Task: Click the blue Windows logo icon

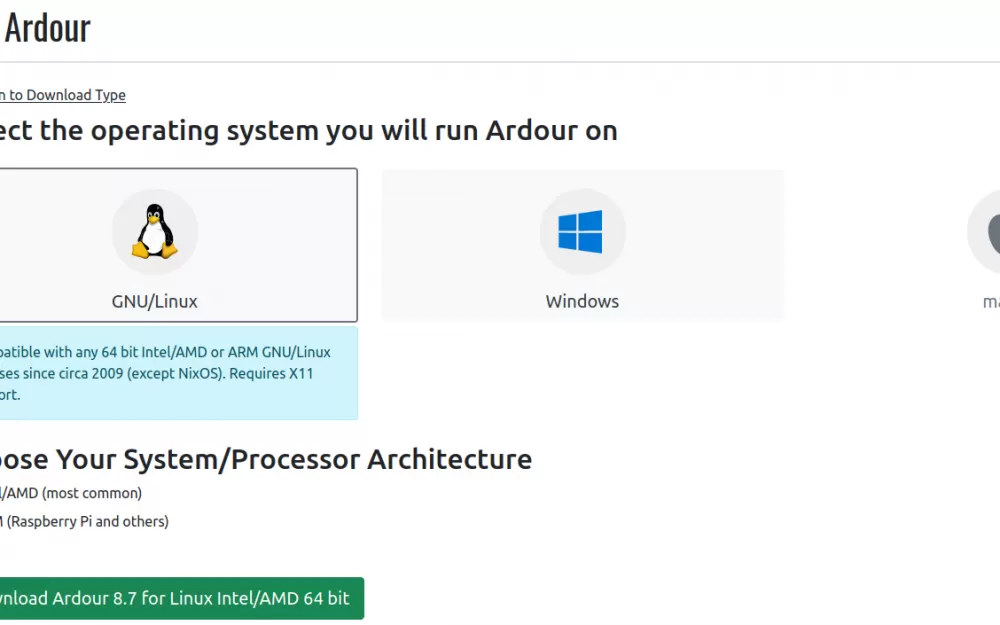Action: pos(580,232)
